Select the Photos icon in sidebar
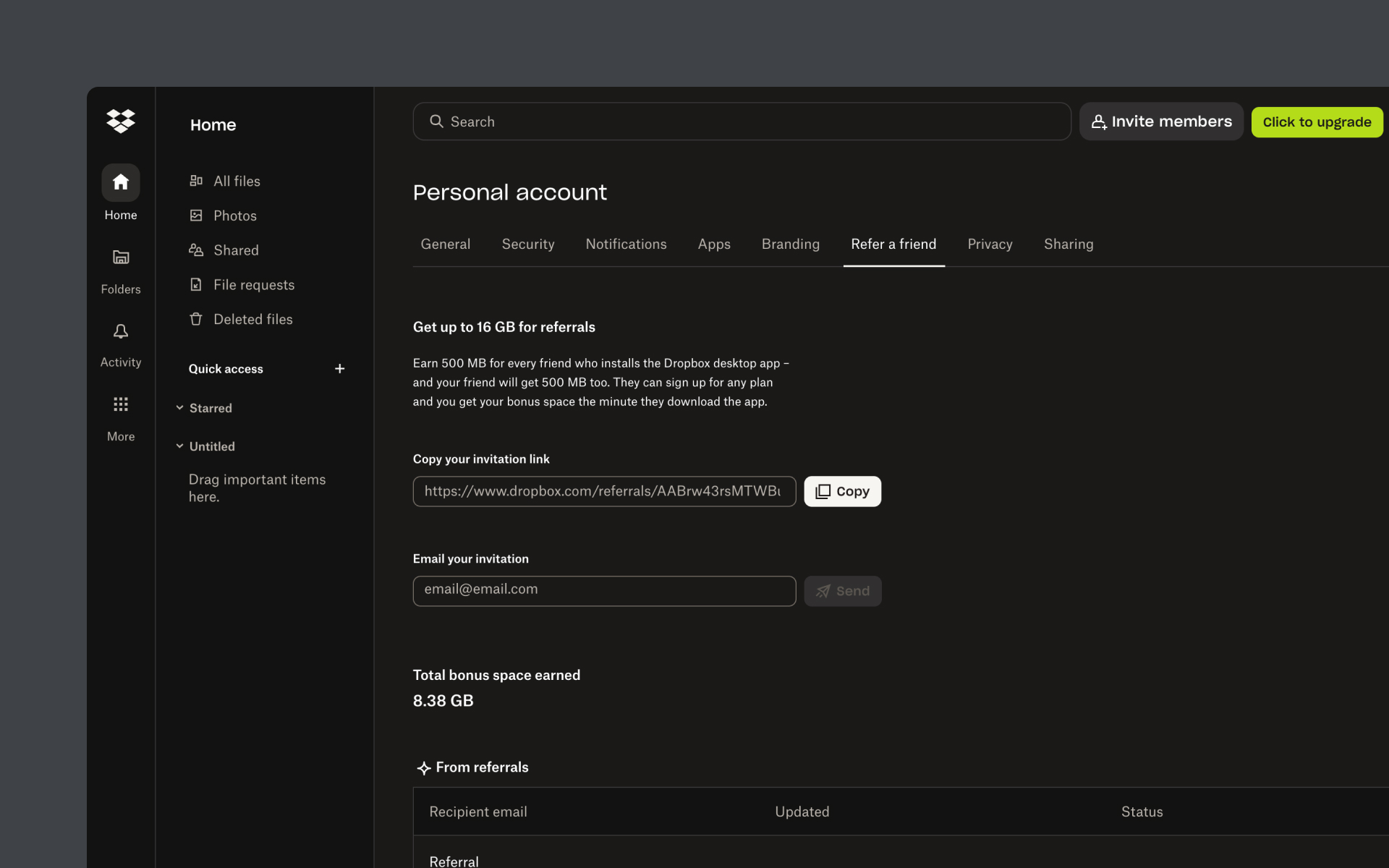Viewport: 1389px width, 868px height. click(x=196, y=215)
